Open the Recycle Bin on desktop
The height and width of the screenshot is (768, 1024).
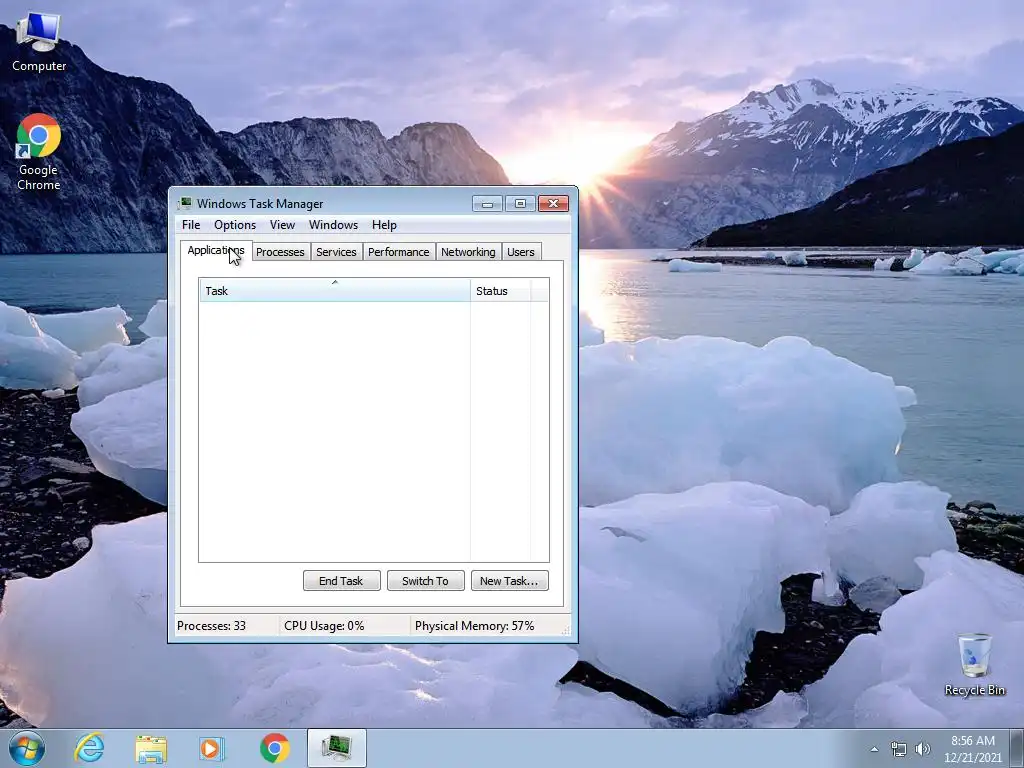[x=974, y=664]
